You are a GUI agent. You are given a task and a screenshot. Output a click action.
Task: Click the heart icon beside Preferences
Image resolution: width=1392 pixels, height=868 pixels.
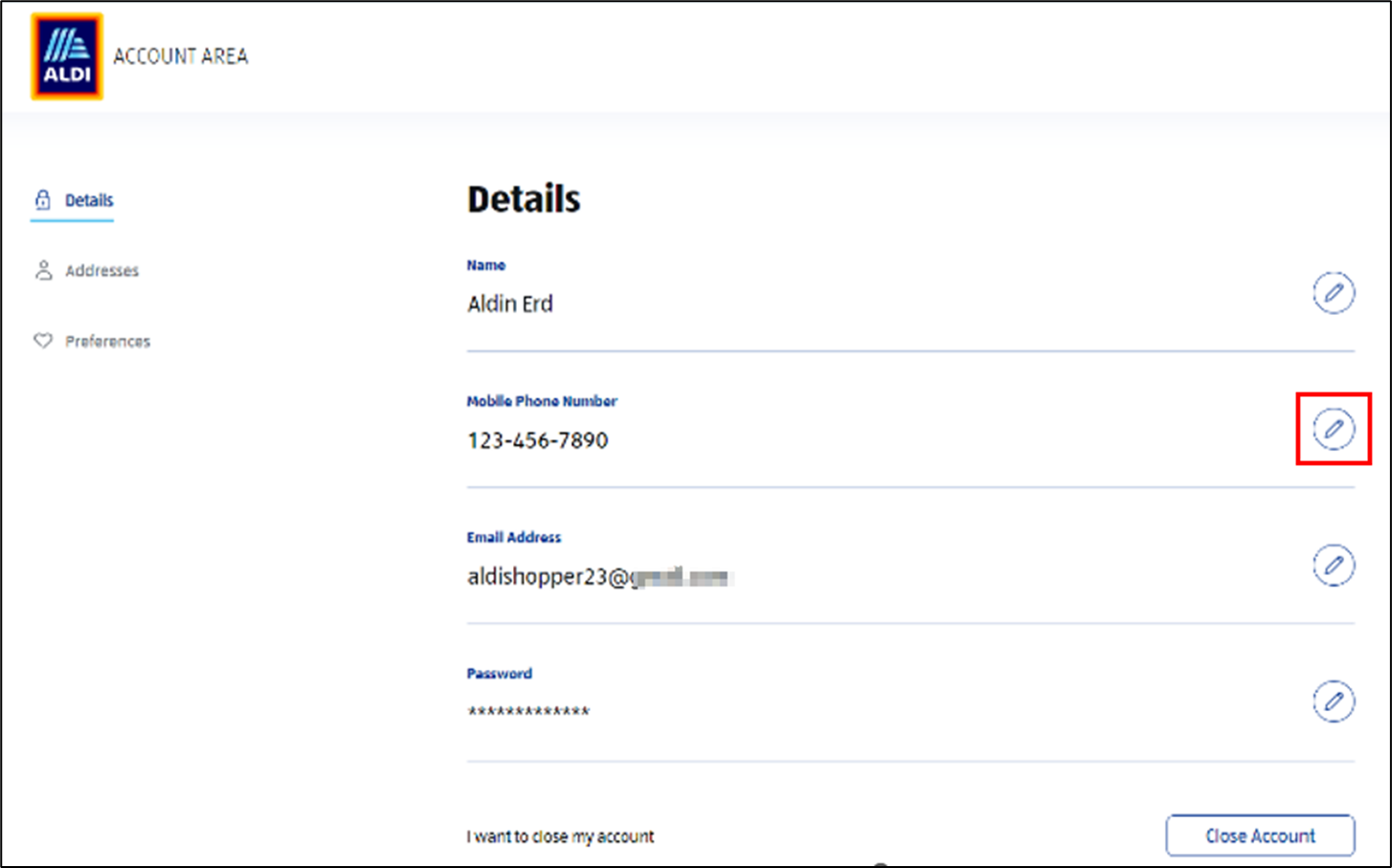click(x=43, y=341)
